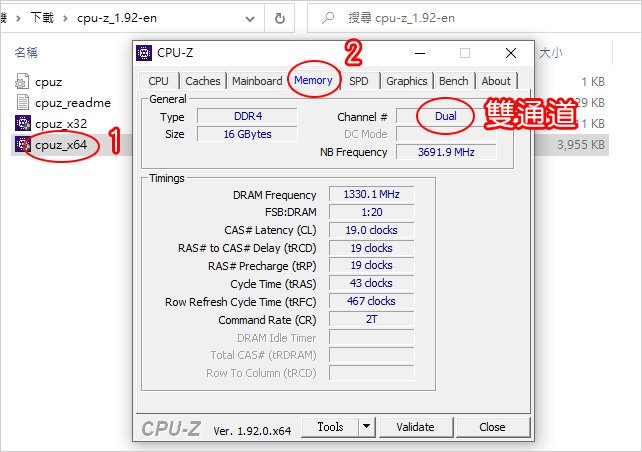This screenshot has width=642, height=452.
Task: Click the 2T Command Rate value
Action: (371, 319)
